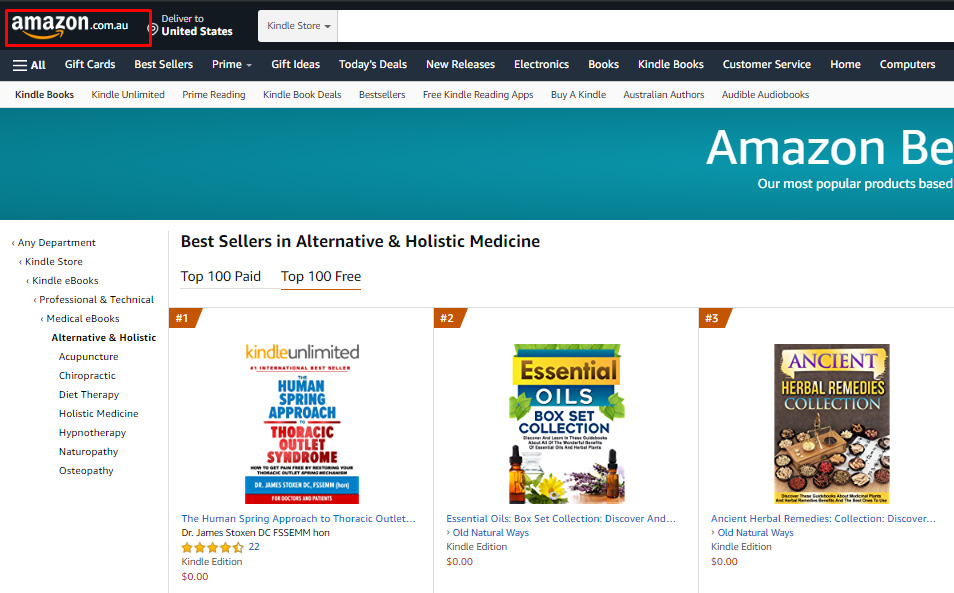
Task: Open Kindle Book Deals submenu item
Action: (x=302, y=95)
